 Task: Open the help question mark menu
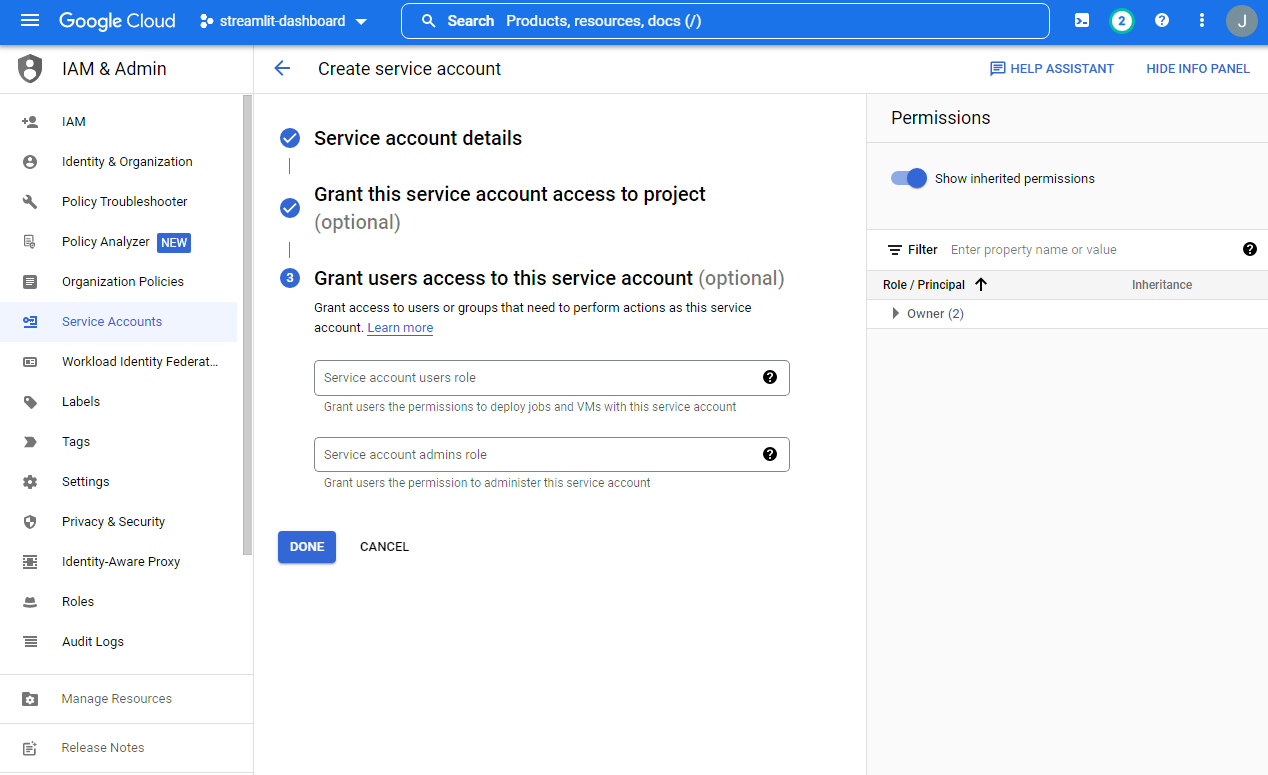(x=1162, y=21)
